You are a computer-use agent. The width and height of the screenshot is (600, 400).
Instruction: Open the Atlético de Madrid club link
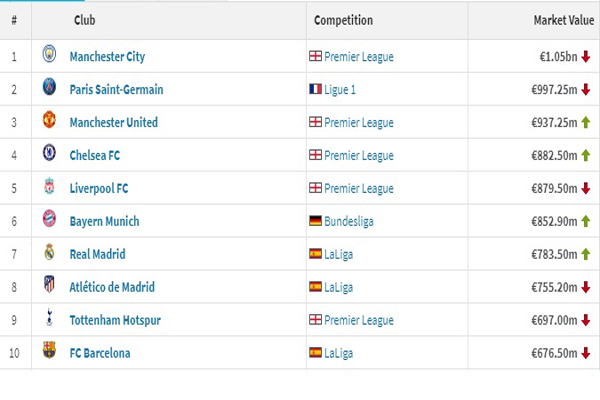tap(112, 287)
